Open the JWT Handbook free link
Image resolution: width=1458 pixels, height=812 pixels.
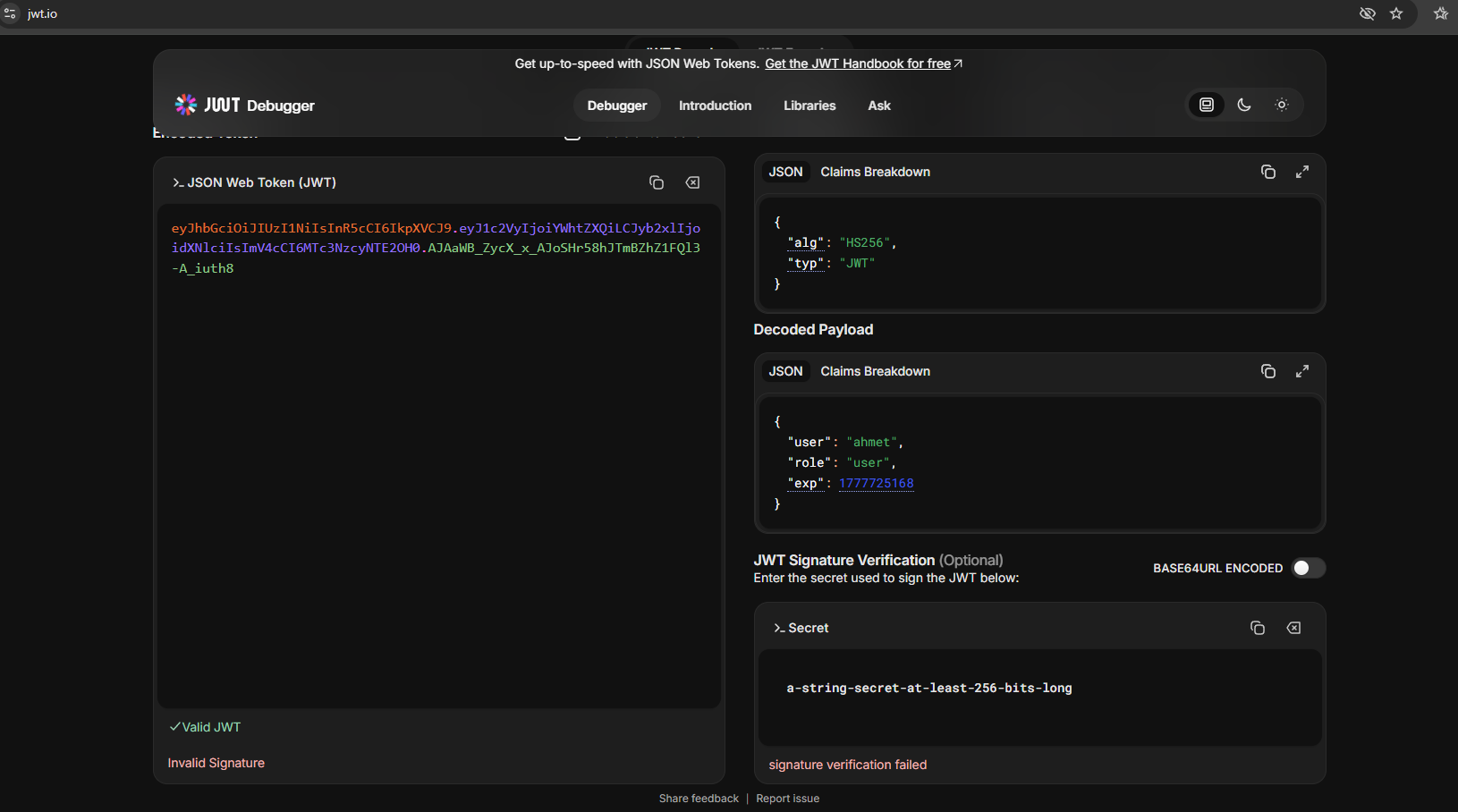(x=863, y=63)
